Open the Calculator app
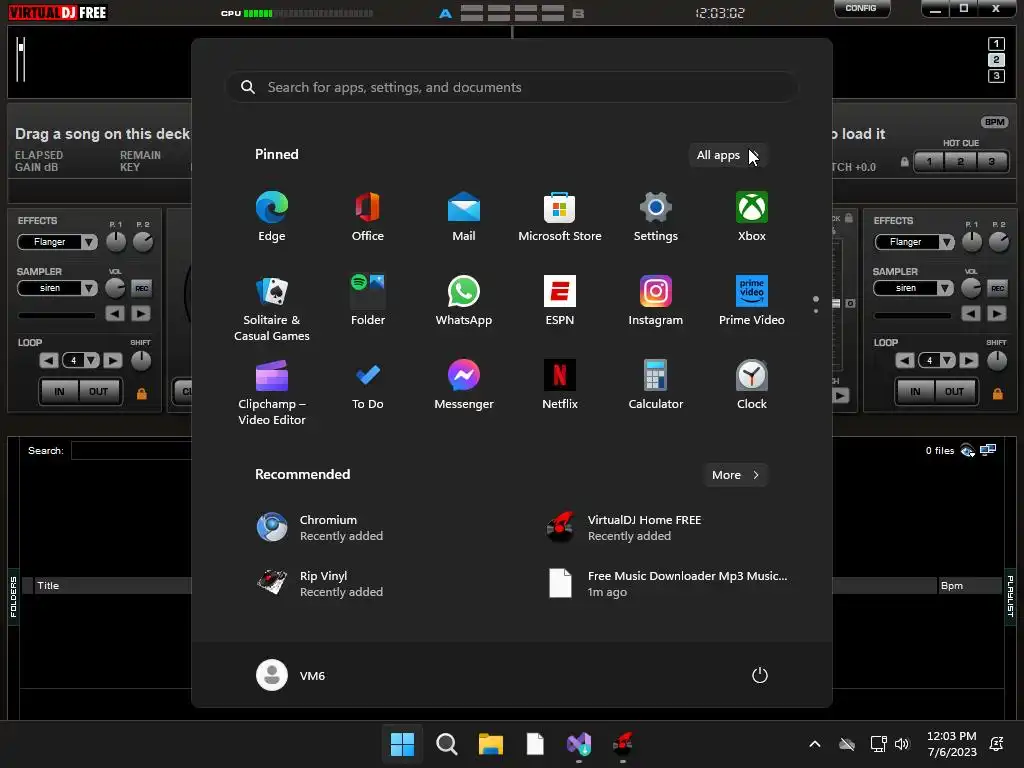The height and width of the screenshot is (768, 1024). 656,385
